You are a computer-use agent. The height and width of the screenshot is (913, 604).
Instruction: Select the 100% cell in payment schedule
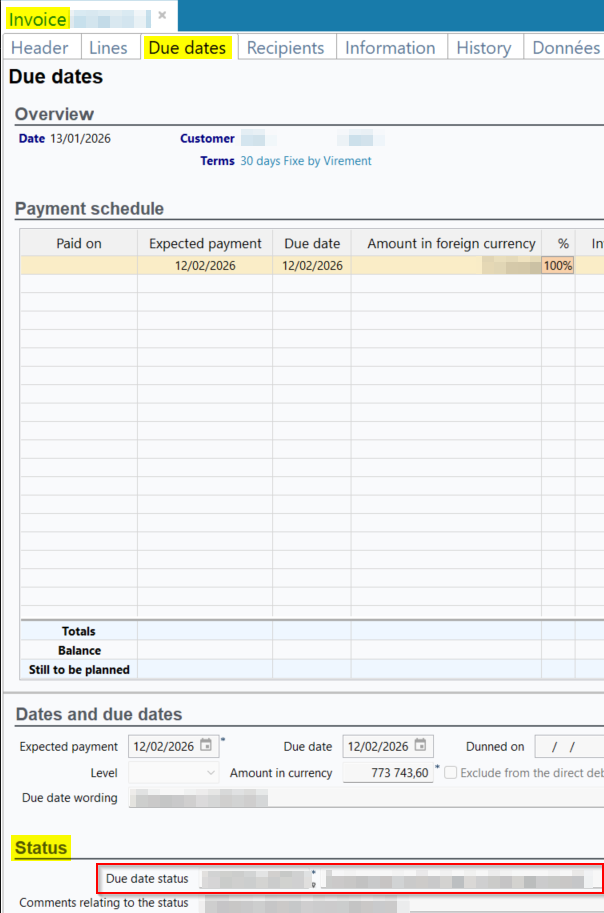pos(558,265)
